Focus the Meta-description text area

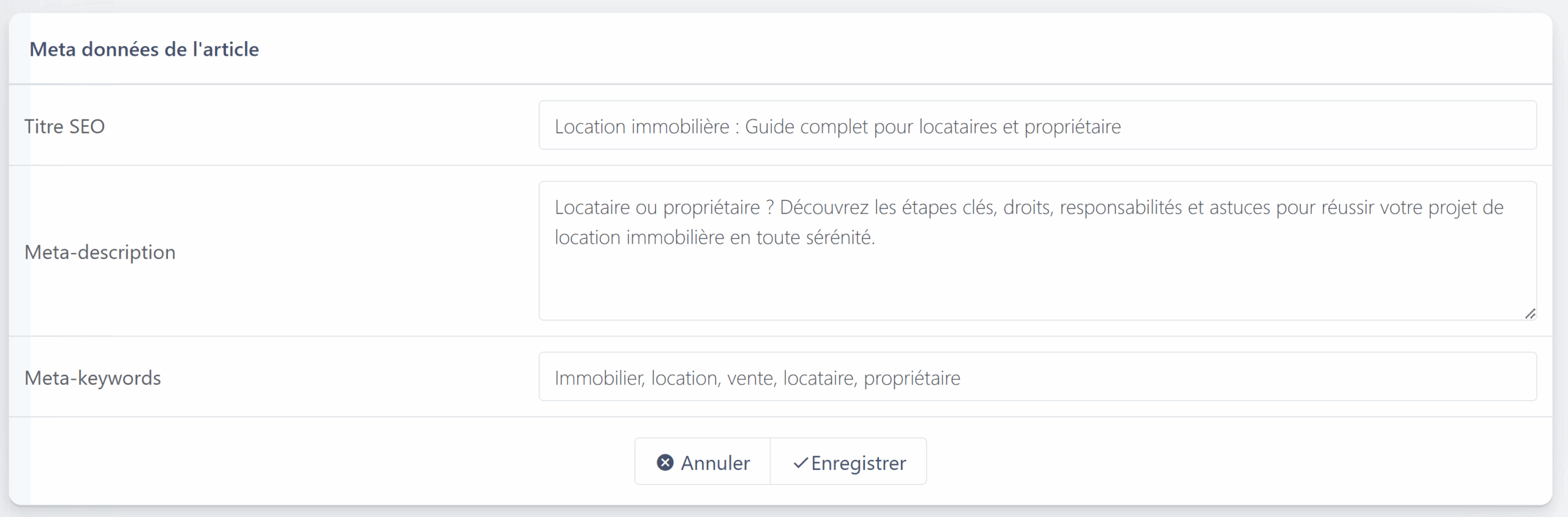click(1038, 251)
